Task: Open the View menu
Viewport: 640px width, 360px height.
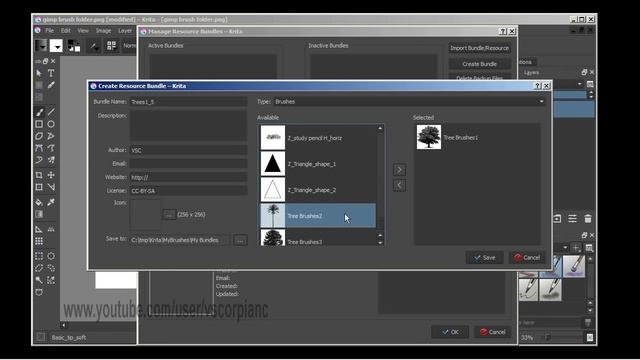Action: [83, 31]
